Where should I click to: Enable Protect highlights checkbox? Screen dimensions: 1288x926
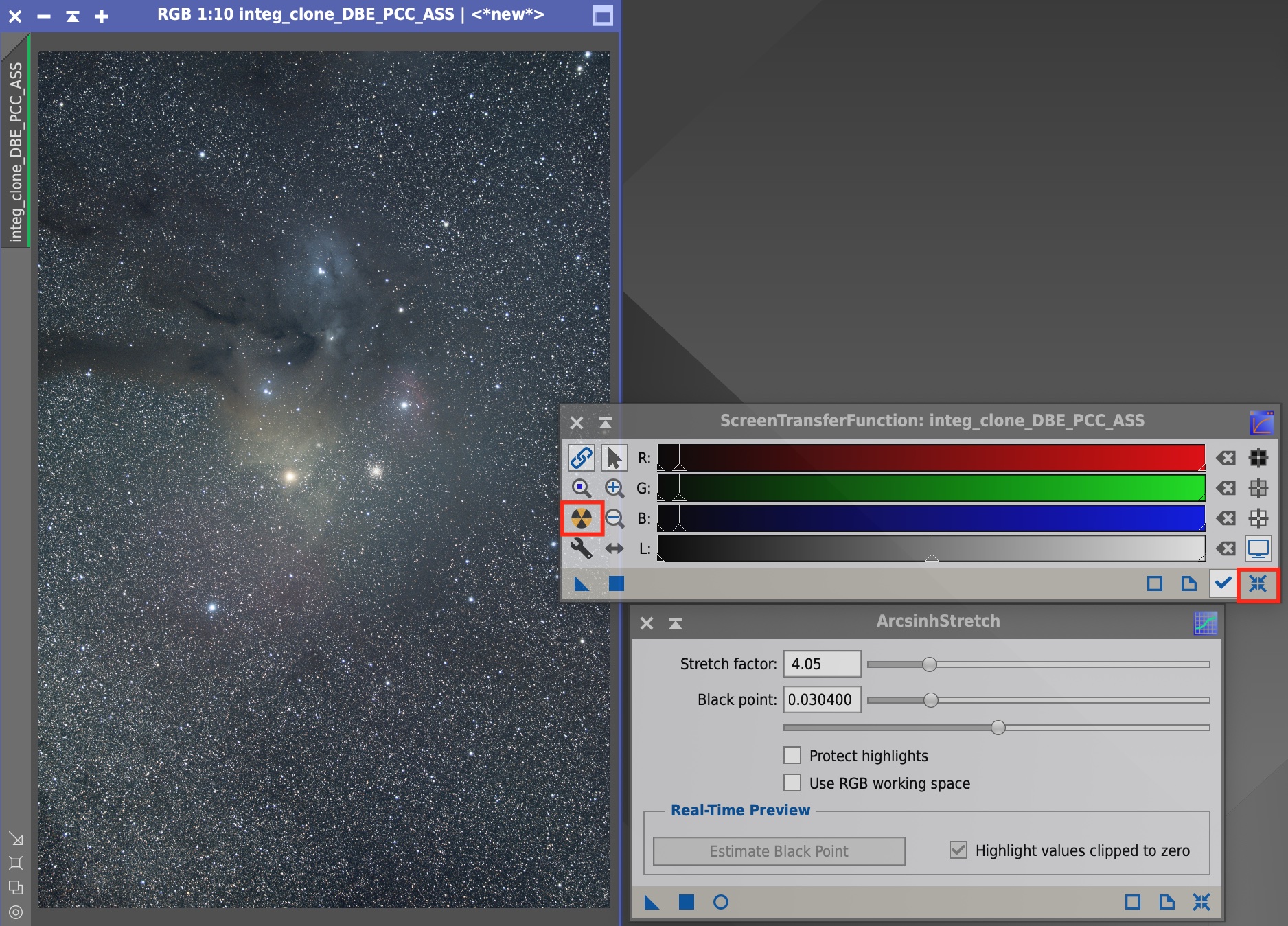(x=792, y=756)
